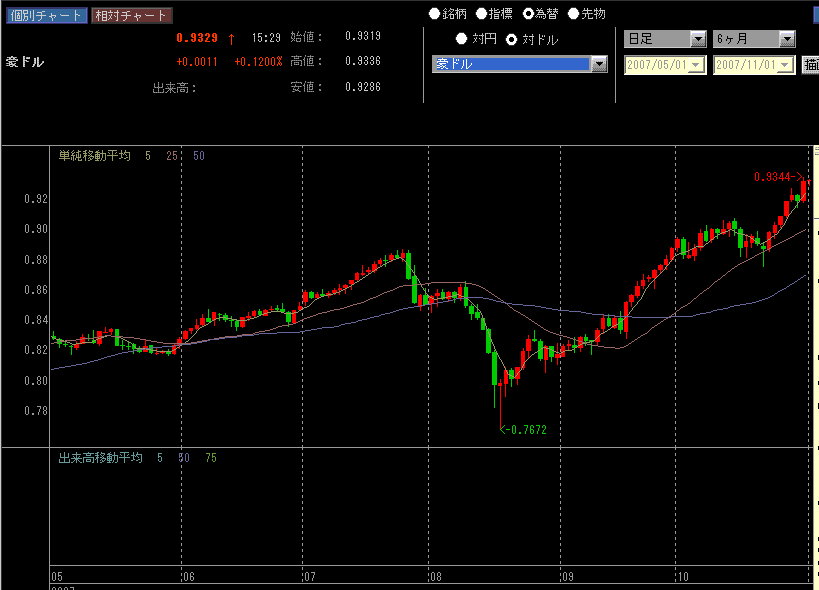
Task: Select the 先物 radio button
Action: tap(573, 14)
